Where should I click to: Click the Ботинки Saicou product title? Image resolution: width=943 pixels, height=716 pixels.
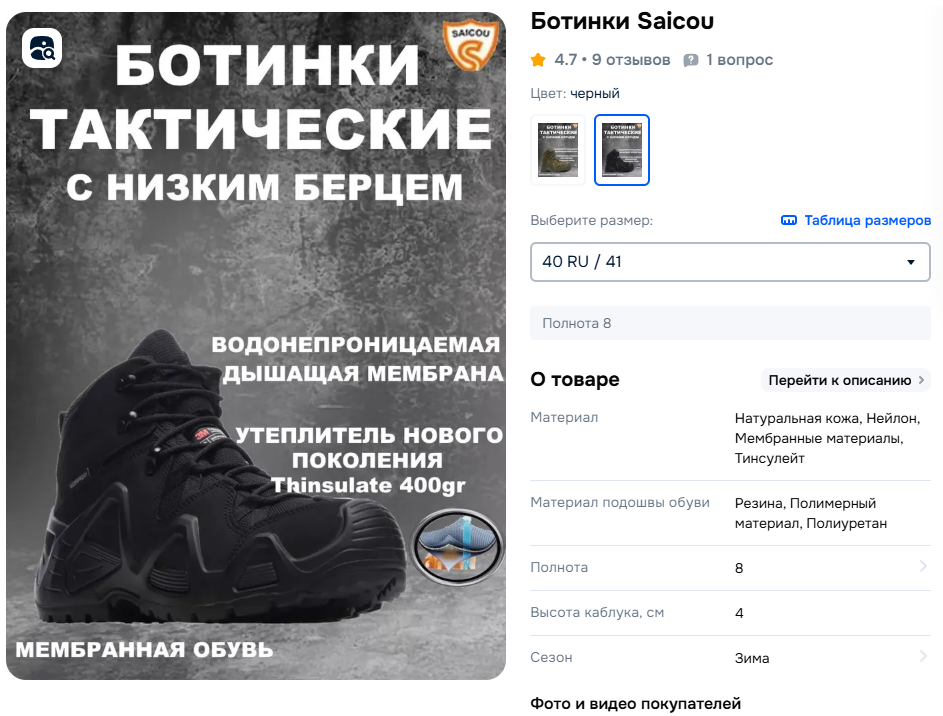point(622,21)
